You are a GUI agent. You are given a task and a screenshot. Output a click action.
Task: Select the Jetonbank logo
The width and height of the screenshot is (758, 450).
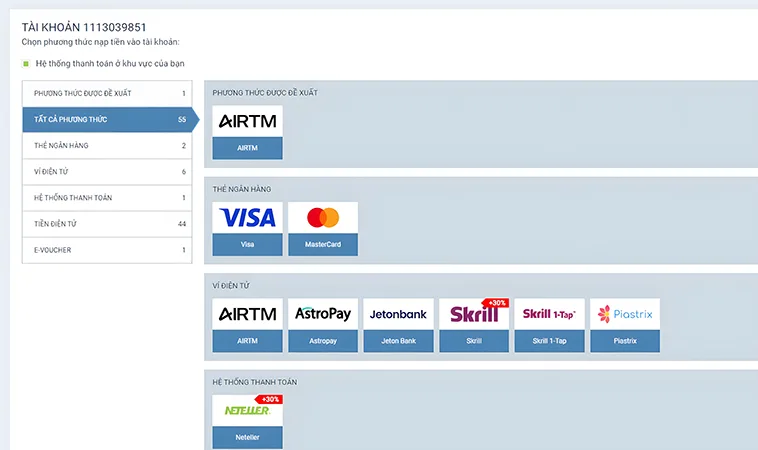point(398,314)
